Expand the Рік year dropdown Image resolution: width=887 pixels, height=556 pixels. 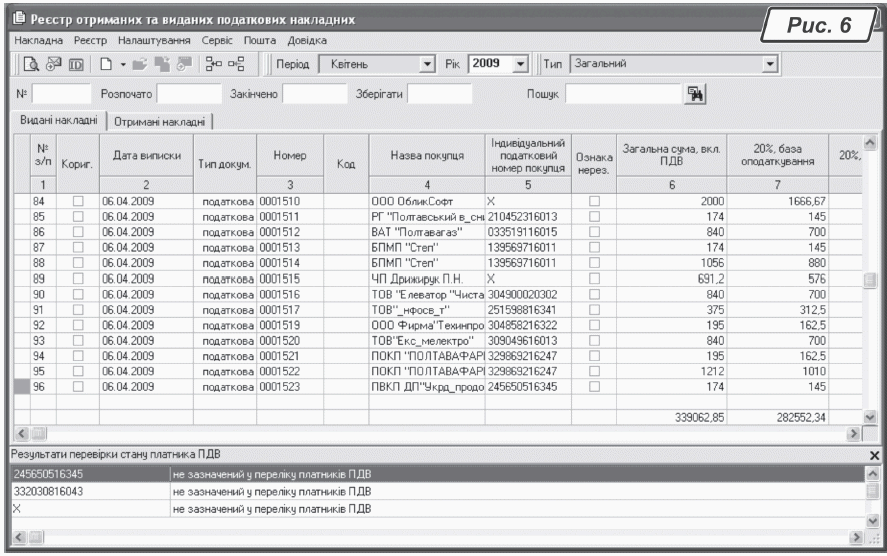pyautogui.click(x=520, y=65)
